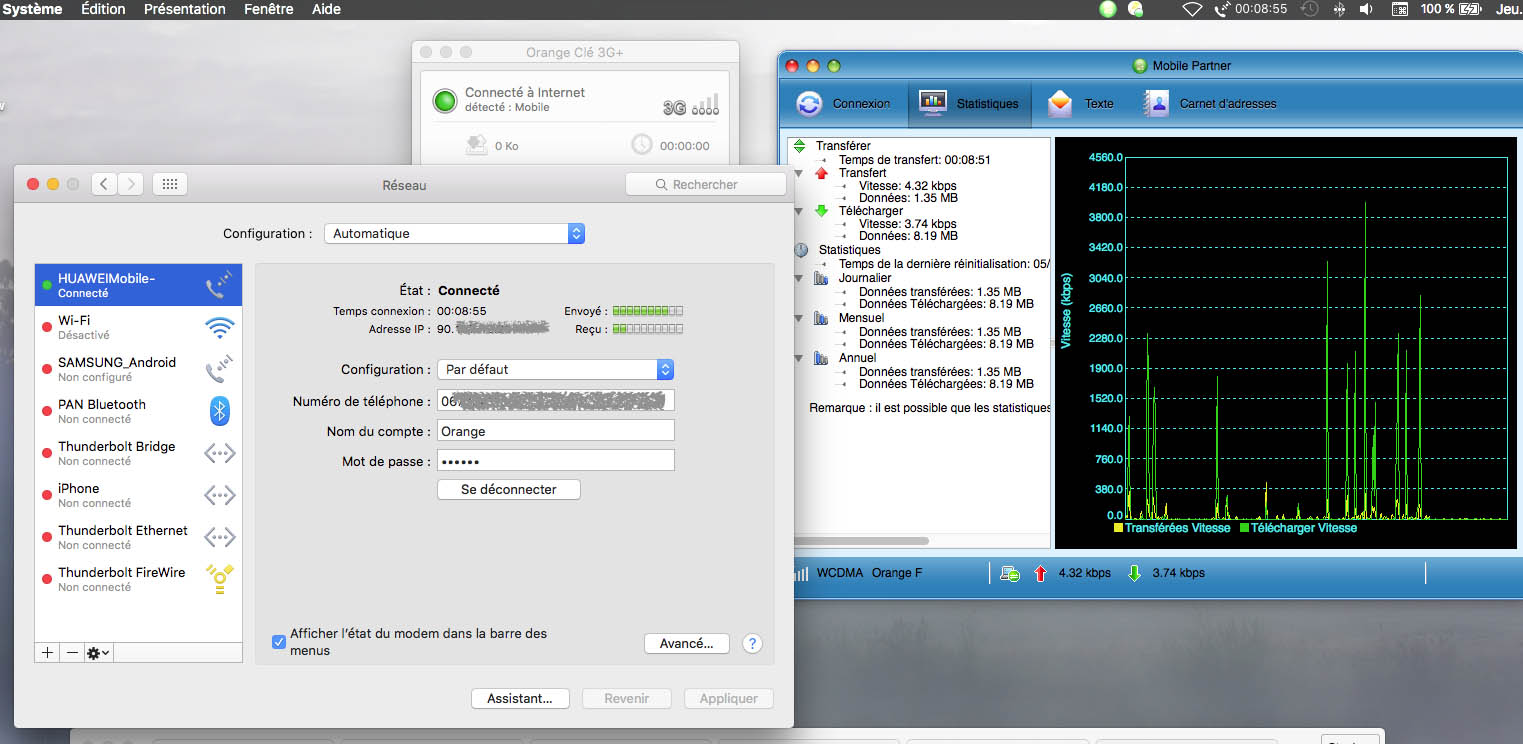Collapse the Annuel tree node
The width and height of the screenshot is (1523, 744).
point(798,358)
